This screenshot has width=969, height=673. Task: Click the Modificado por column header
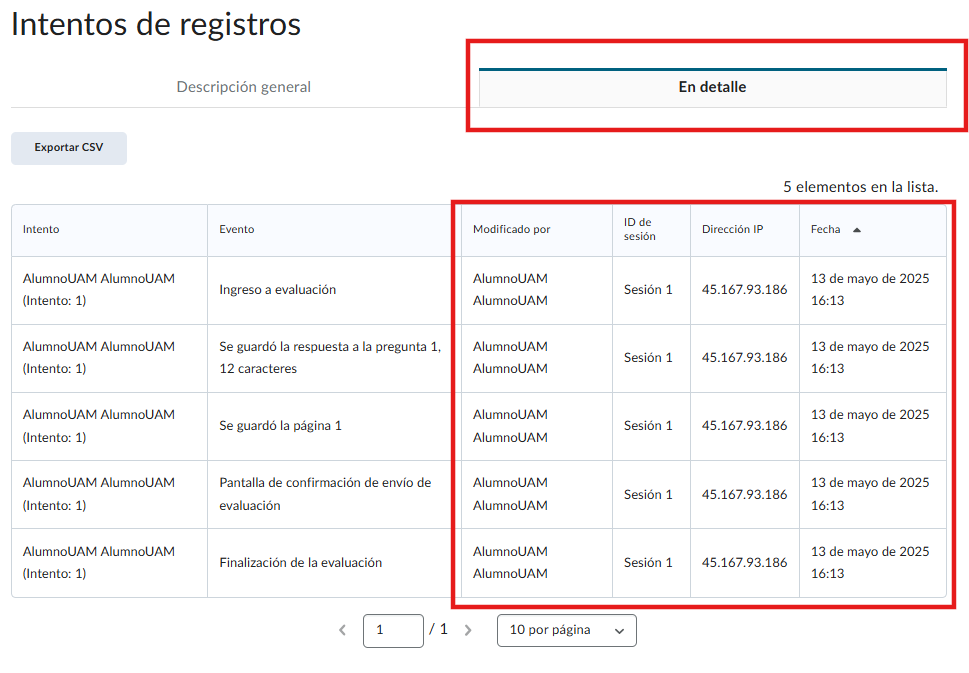tap(511, 229)
